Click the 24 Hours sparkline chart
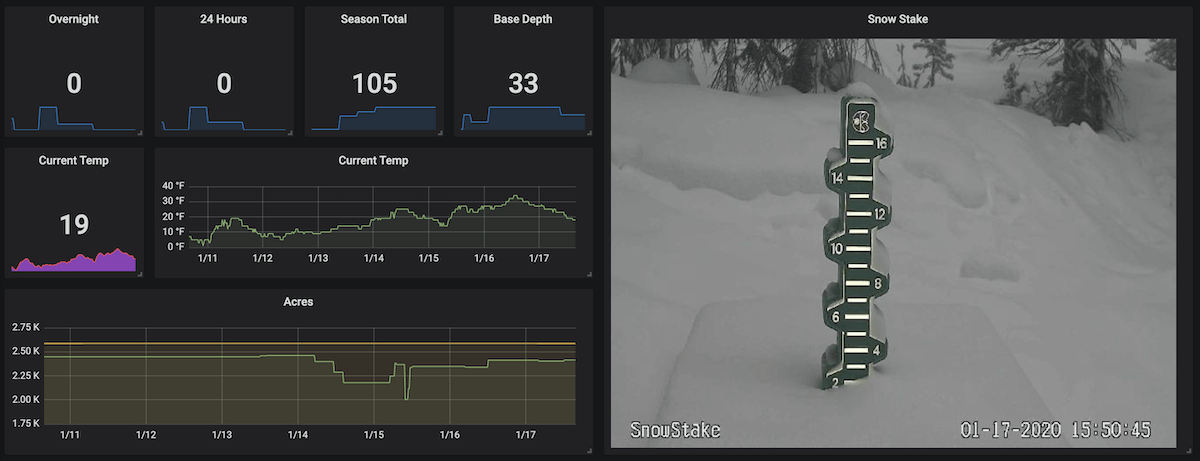The width and height of the screenshot is (1200, 461). pyautogui.click(x=224, y=118)
